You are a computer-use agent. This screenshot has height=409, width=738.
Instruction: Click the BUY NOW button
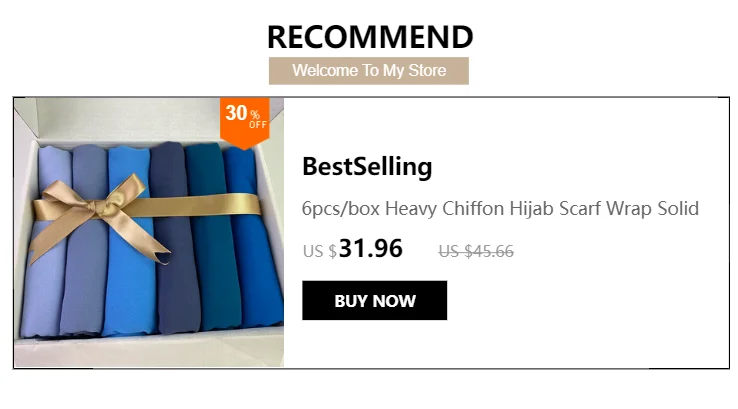pyautogui.click(x=374, y=300)
